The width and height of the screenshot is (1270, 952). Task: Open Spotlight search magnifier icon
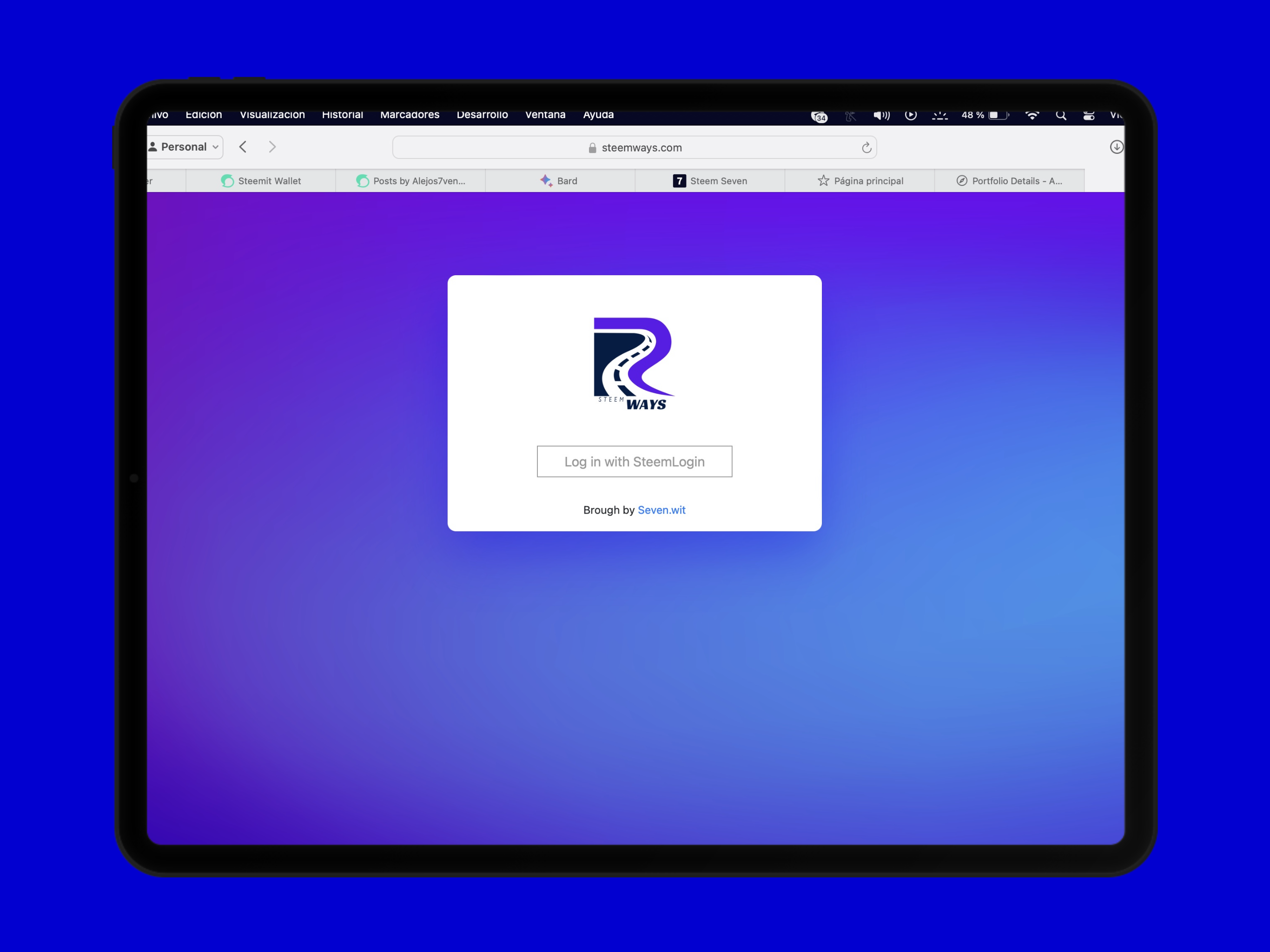pos(1060,115)
